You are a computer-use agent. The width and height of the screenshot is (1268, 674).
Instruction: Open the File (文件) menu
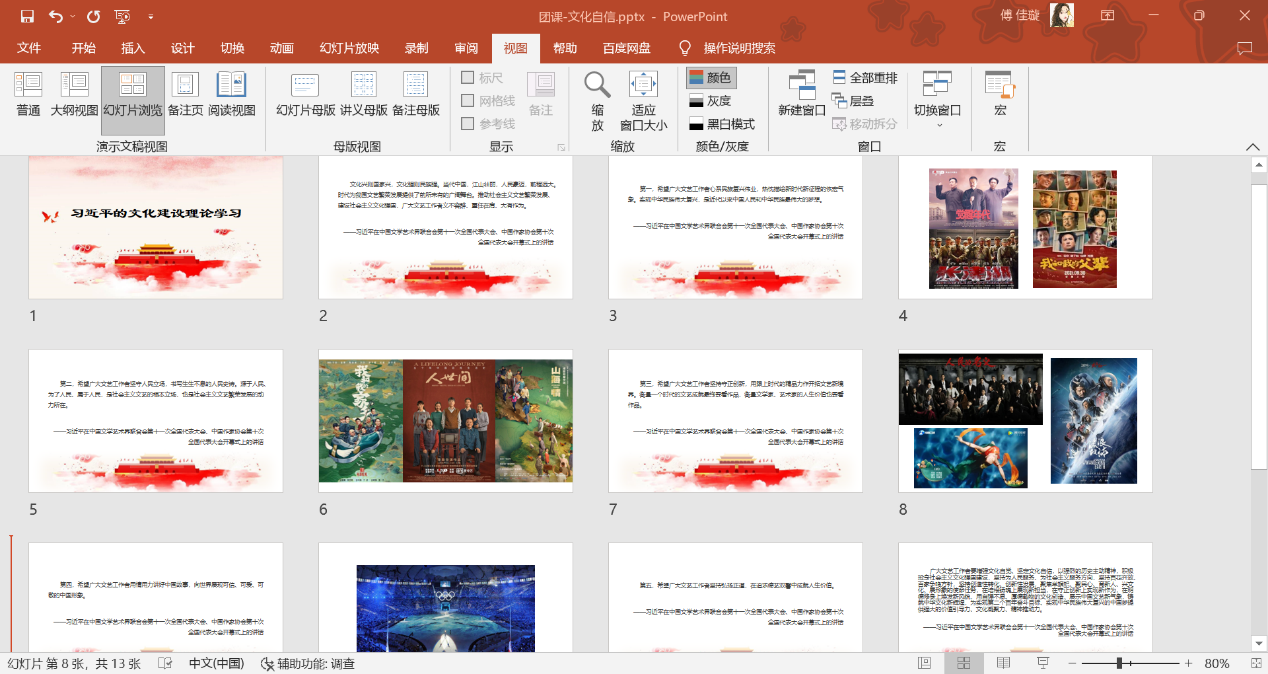click(29, 48)
